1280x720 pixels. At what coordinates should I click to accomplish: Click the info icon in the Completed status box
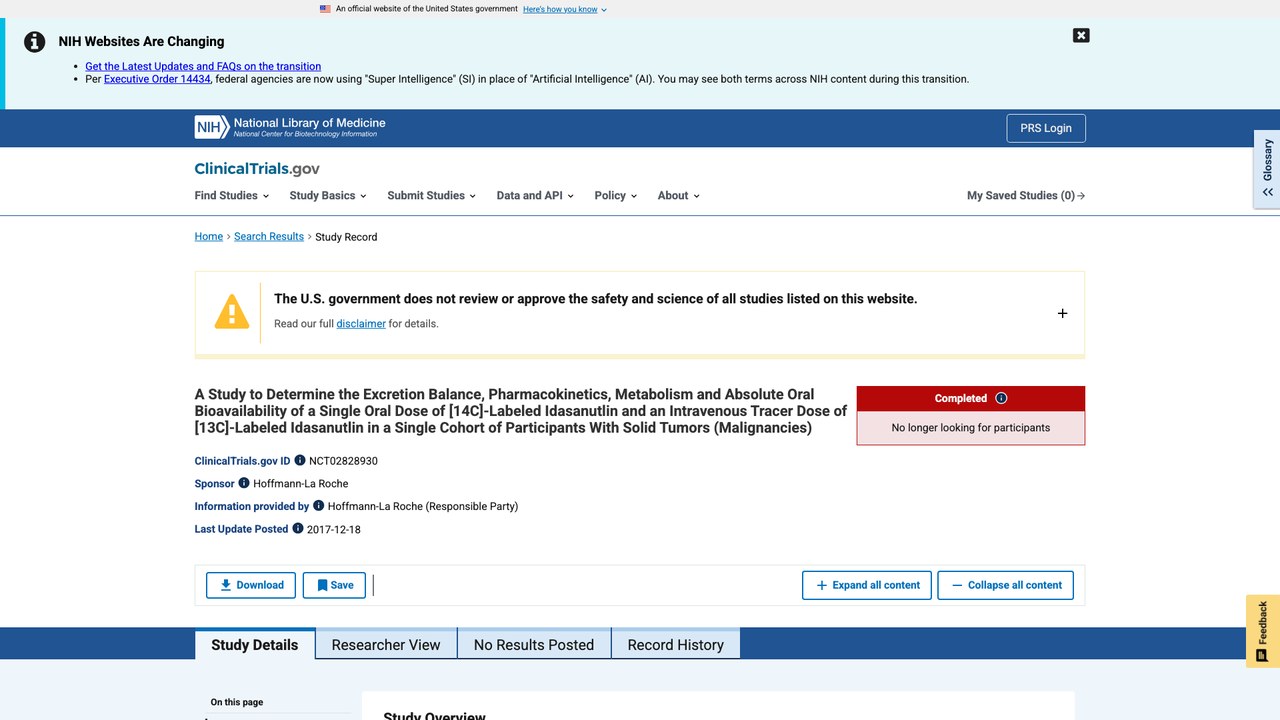(x=1001, y=398)
